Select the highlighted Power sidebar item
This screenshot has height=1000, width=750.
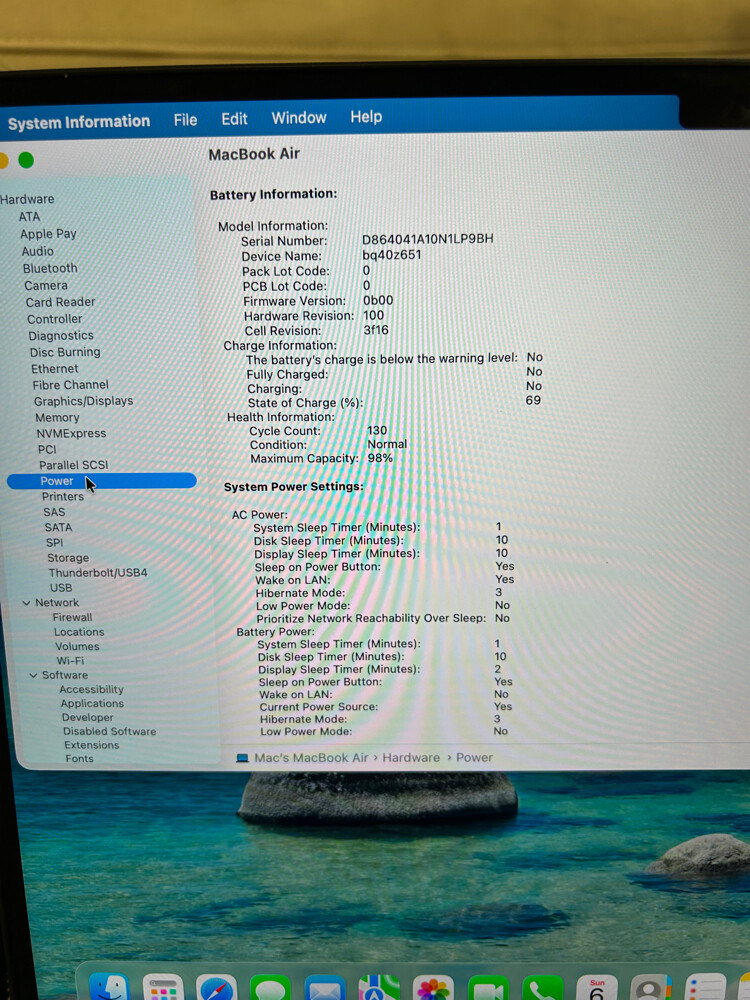click(x=102, y=481)
